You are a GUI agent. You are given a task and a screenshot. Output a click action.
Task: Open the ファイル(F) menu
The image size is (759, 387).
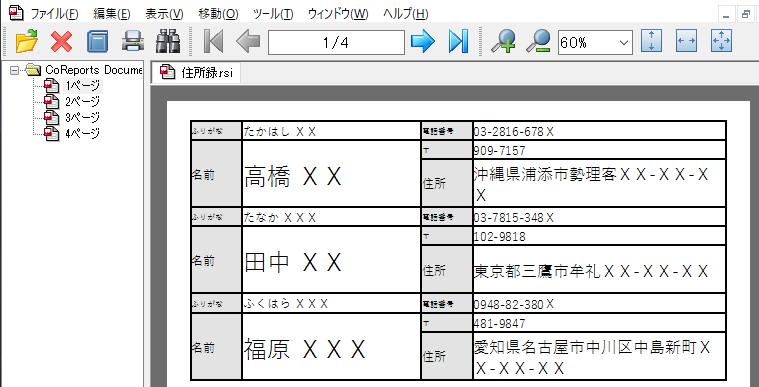[54, 14]
